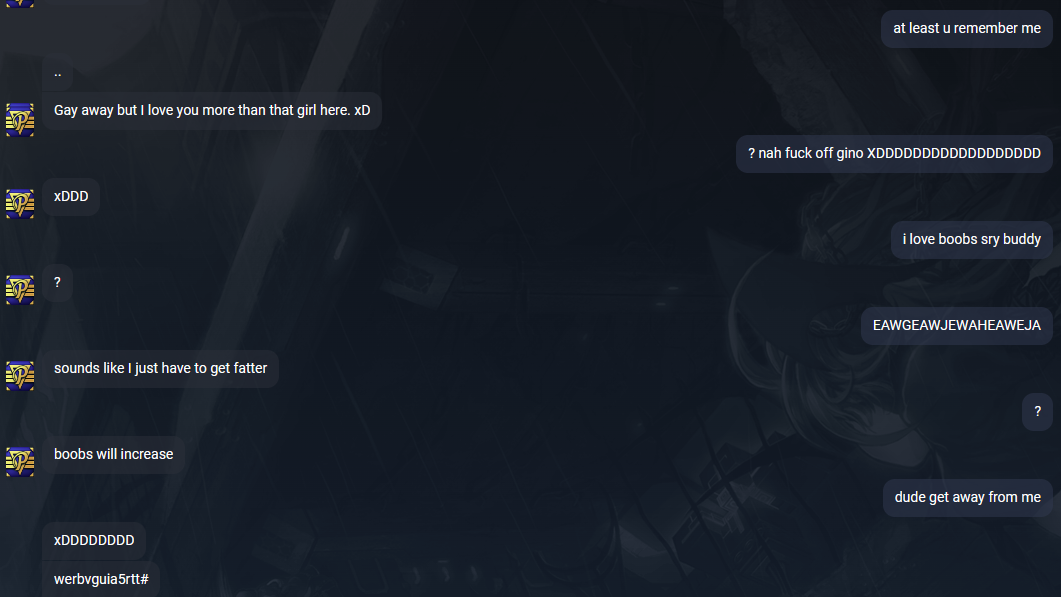The height and width of the screenshot is (597, 1062).
Task: Click the 'boobs will increase' message text
Action: 114,454
